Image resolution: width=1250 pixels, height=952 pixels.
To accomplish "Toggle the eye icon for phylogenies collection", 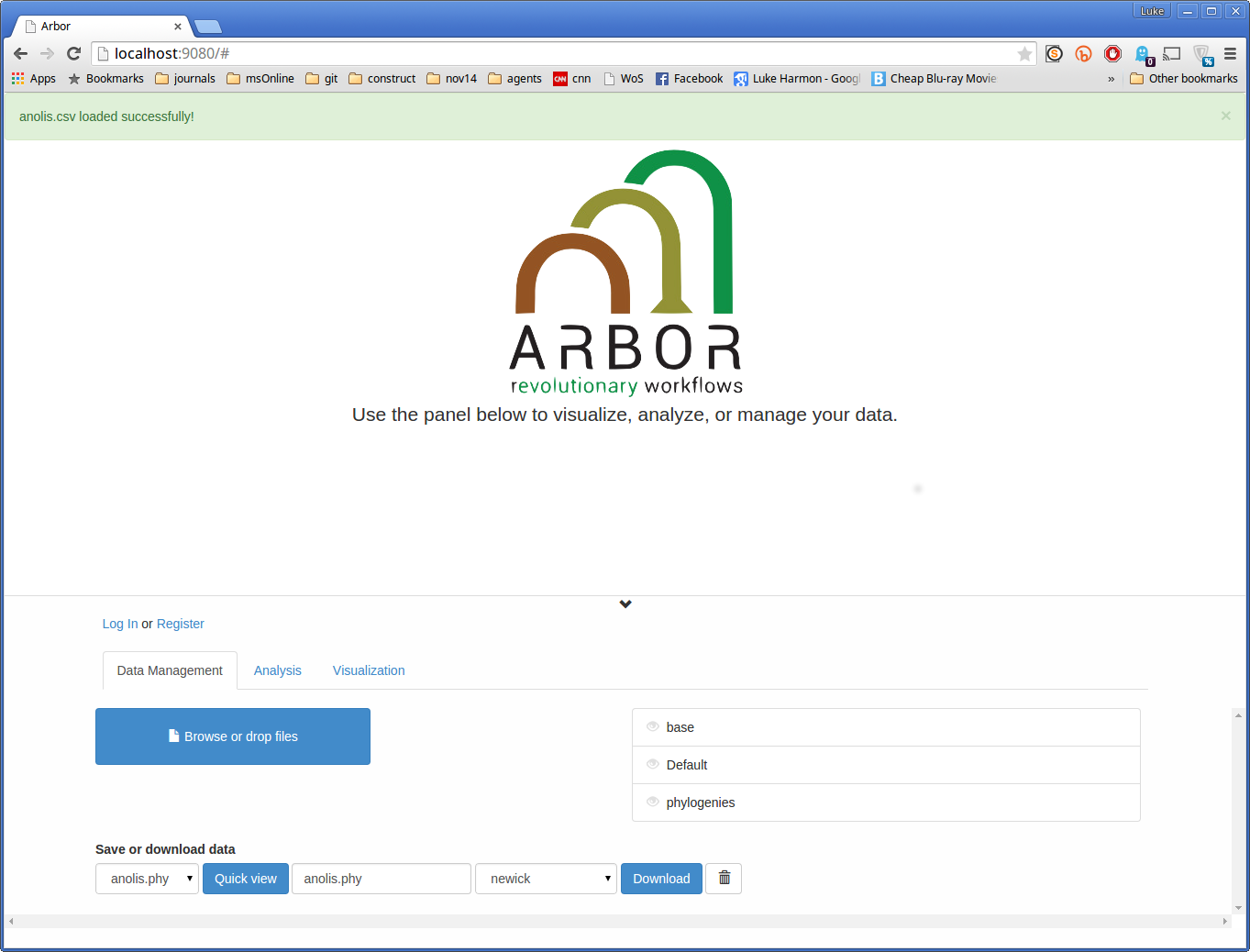I will [653, 802].
